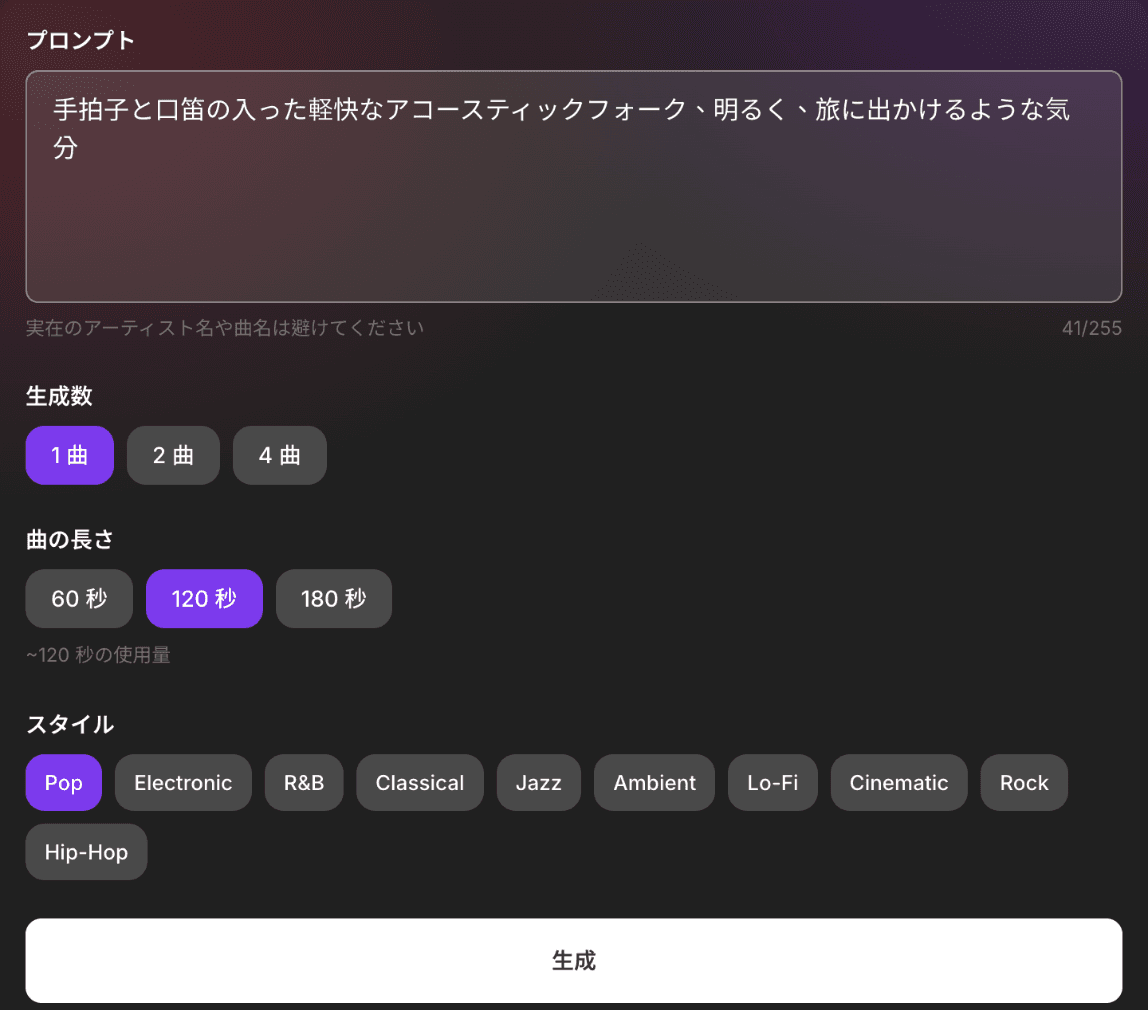Click the 生成数 section label
The width and height of the screenshot is (1148, 1010).
coord(59,396)
